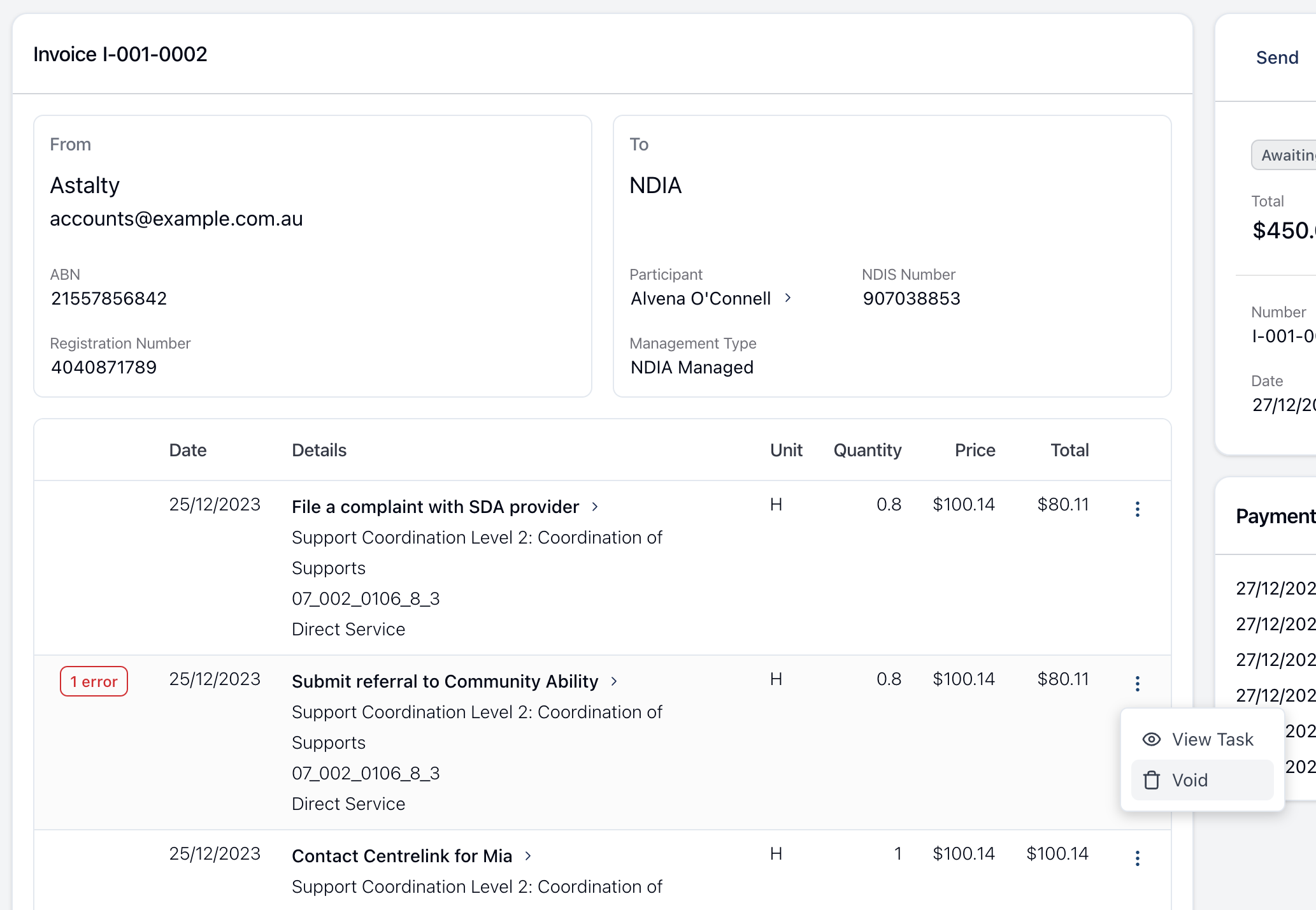
Task: Open participant Alvena O'Connell
Action: pos(701,298)
